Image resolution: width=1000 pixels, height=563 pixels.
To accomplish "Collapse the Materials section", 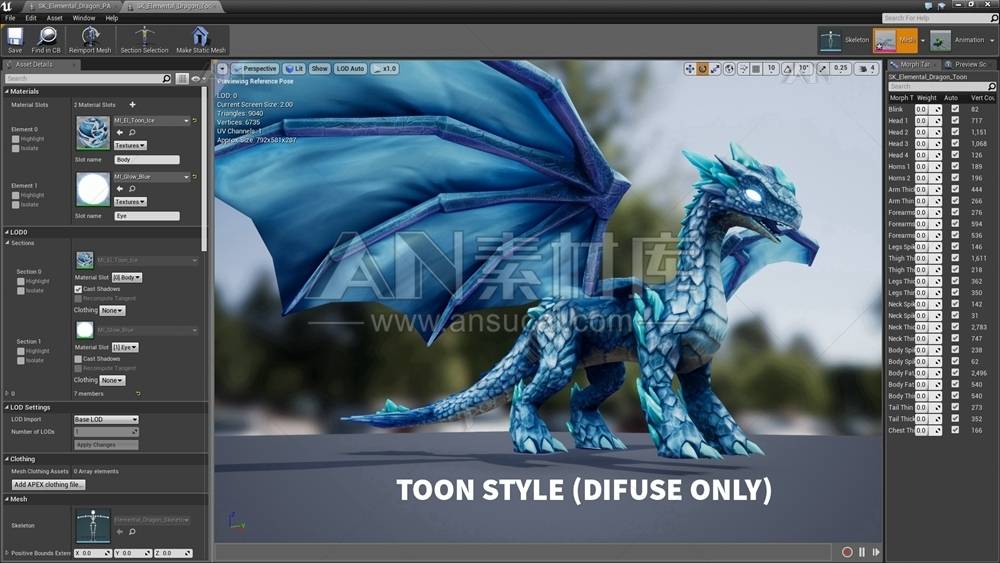I will pos(7,92).
